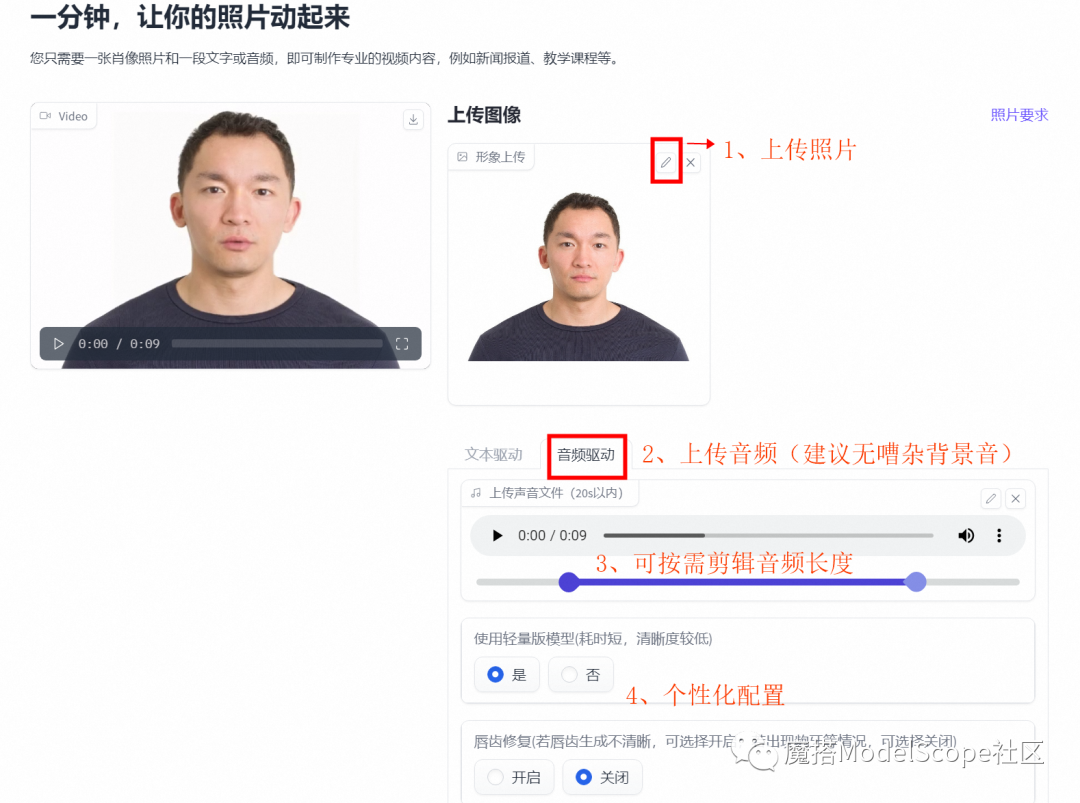Click the pencil edit icon for portrait upload
This screenshot has height=803, width=1080.
point(666,163)
